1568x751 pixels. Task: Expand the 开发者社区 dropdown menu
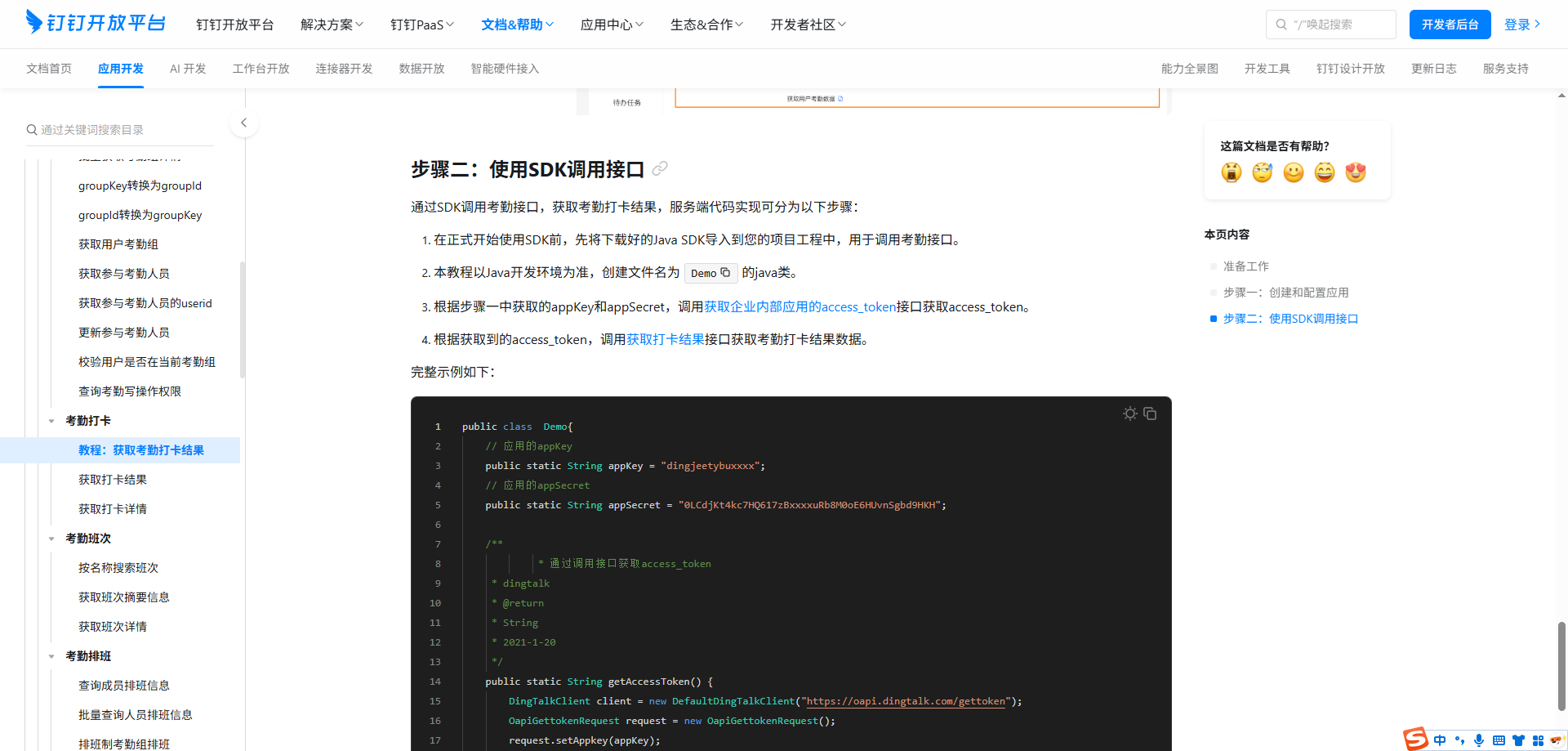click(808, 25)
